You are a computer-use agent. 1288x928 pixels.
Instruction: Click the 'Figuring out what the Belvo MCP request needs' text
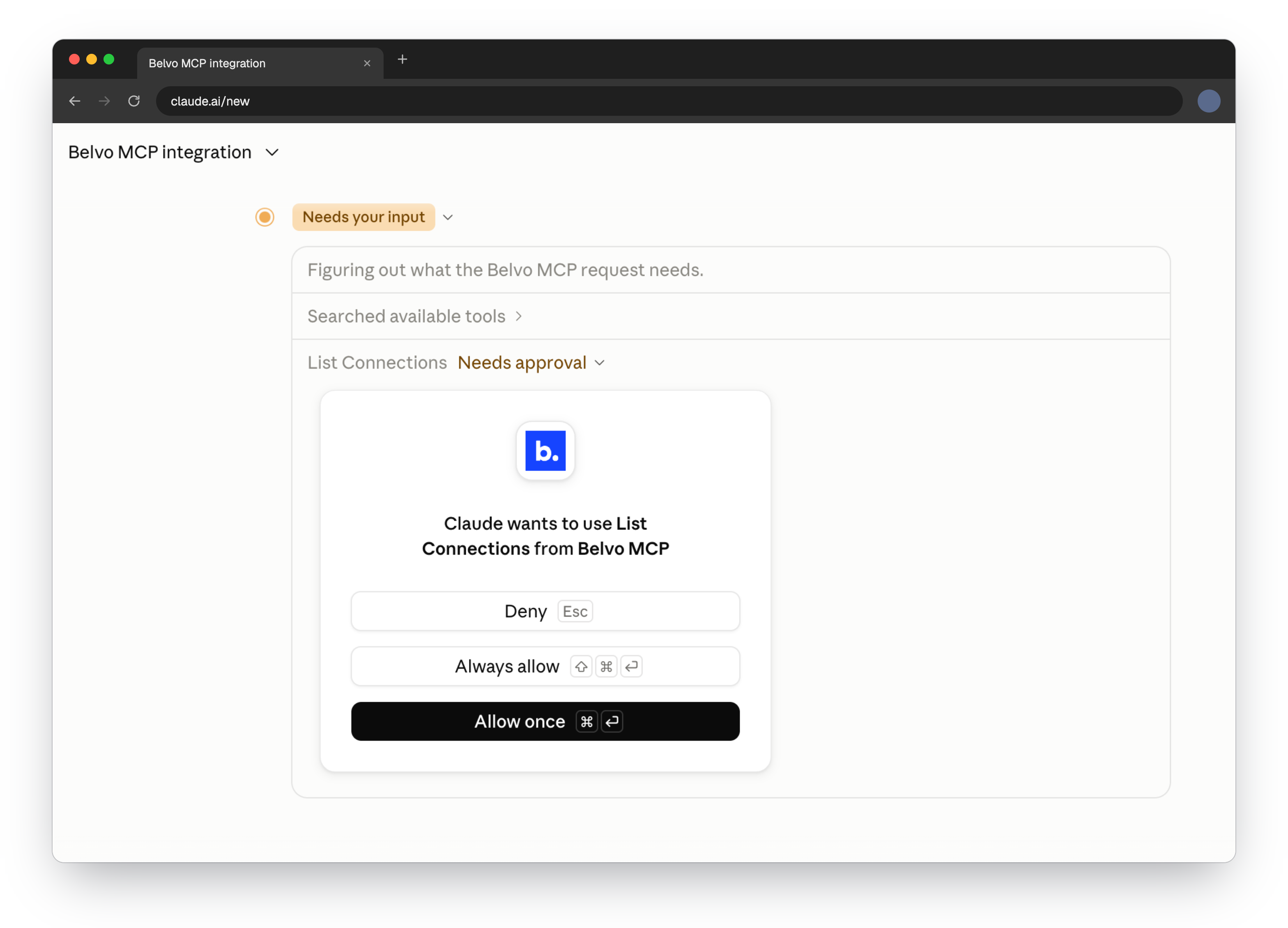click(506, 270)
